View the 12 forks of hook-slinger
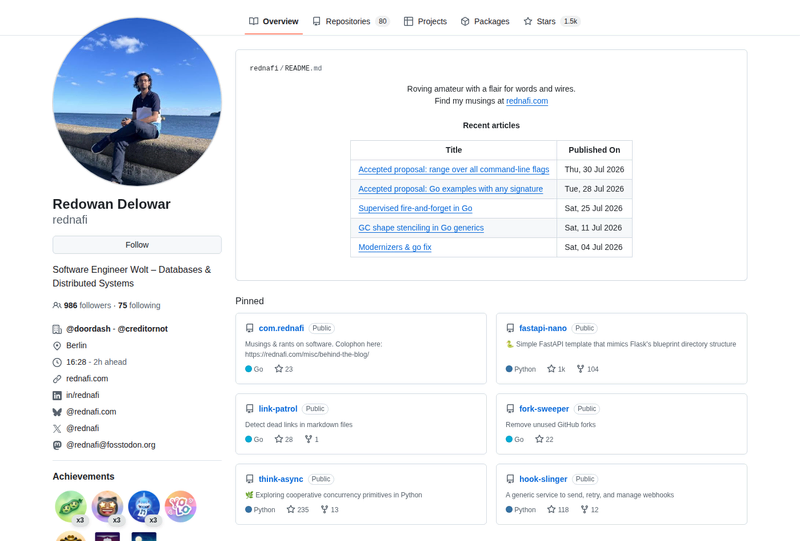800x541 pixels. pyautogui.click(x=589, y=510)
